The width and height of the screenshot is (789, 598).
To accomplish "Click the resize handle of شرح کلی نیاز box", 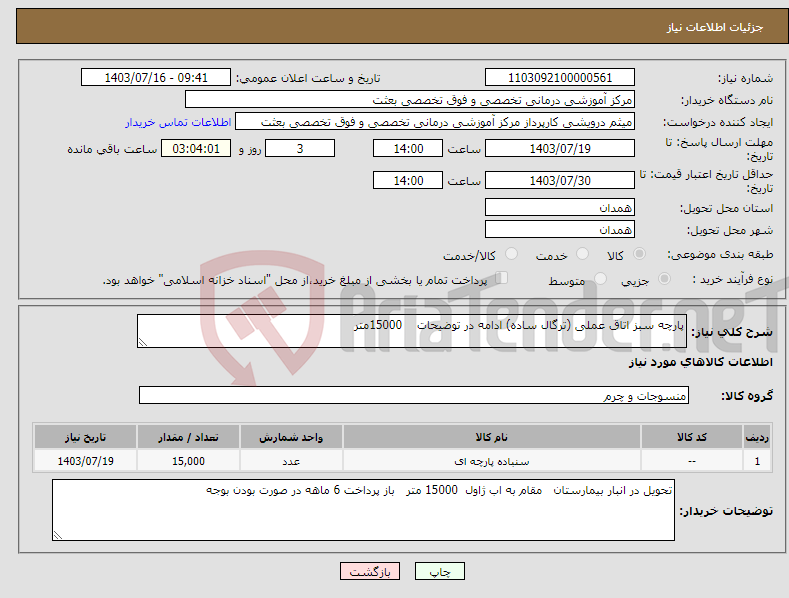I will point(143,342).
